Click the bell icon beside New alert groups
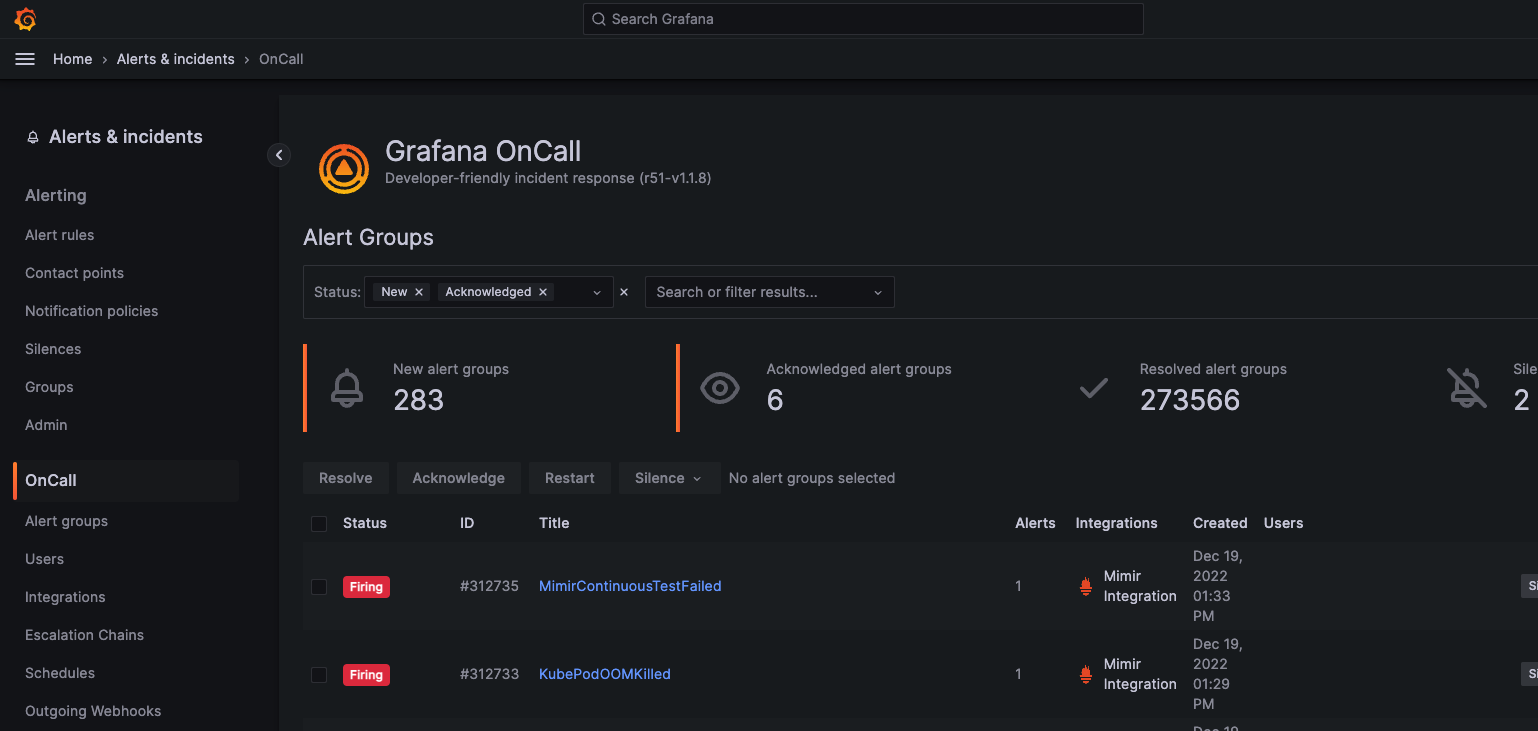1538x731 pixels. click(x=346, y=387)
